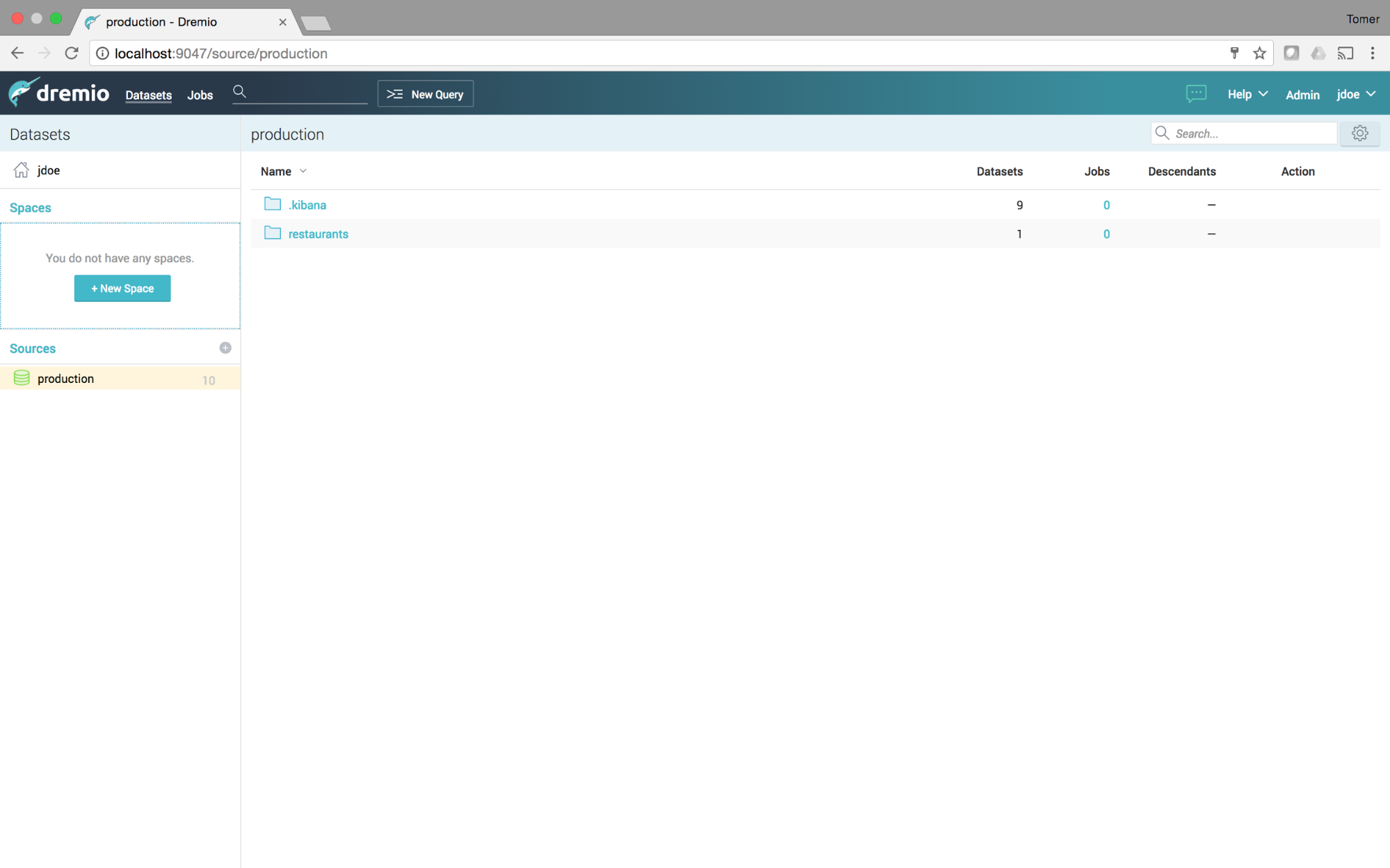
Task: Open Admin settings link
Action: 1302,95
